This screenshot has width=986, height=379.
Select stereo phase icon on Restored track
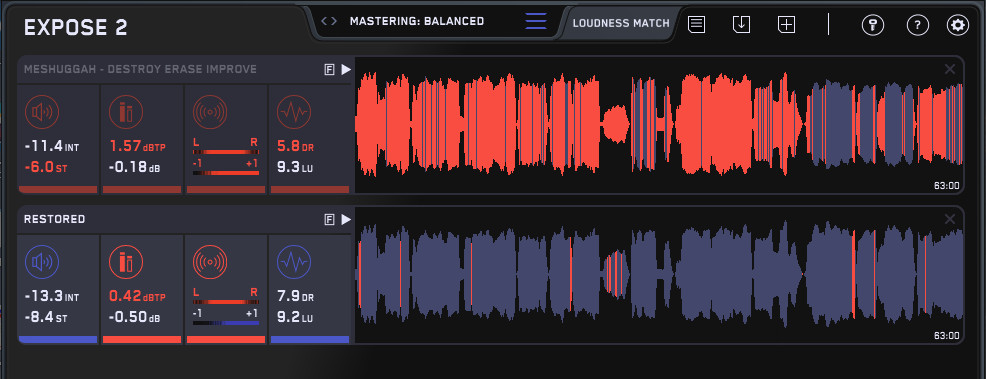click(209, 263)
